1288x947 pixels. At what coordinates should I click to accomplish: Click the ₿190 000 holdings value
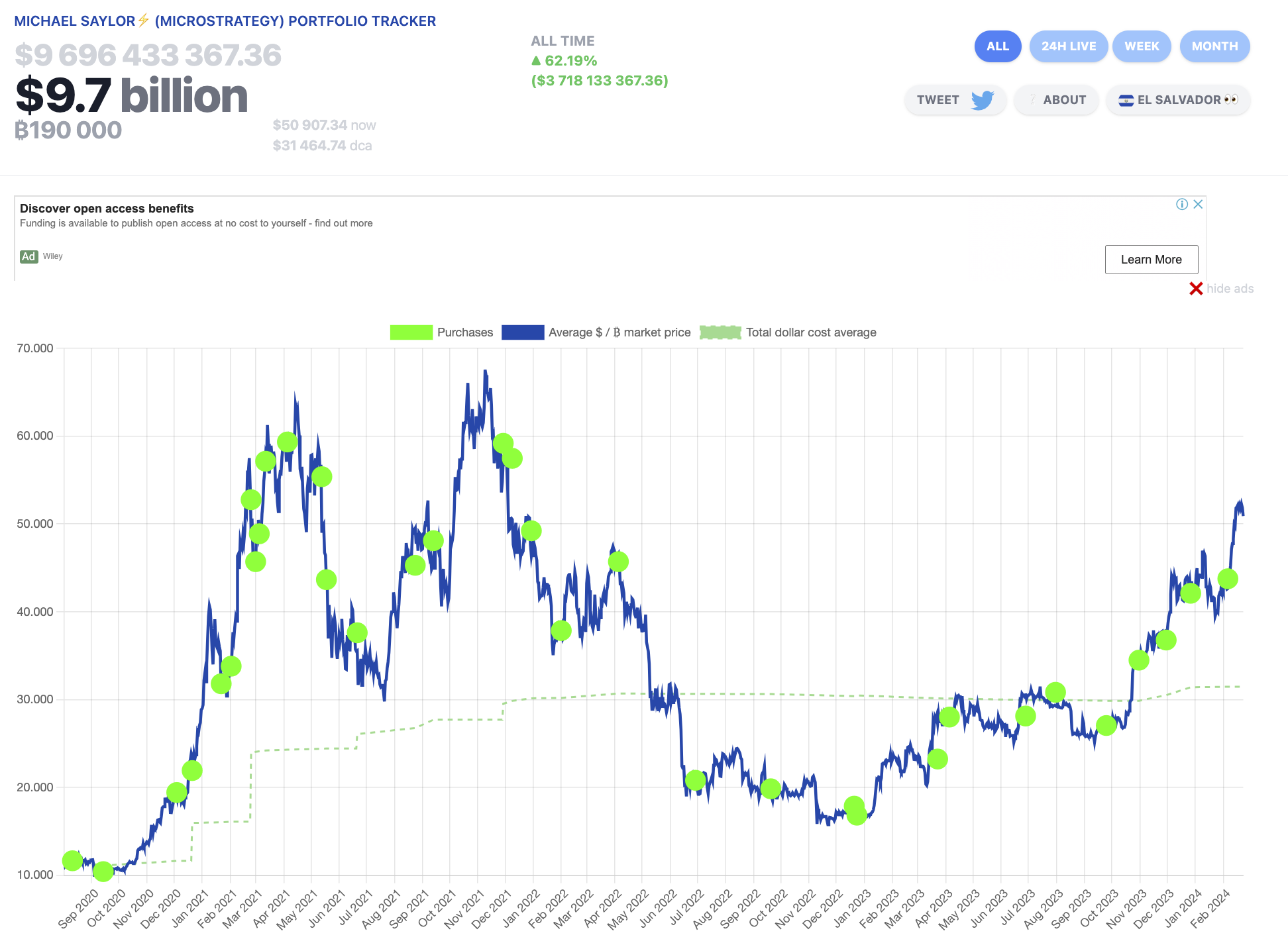point(68,130)
